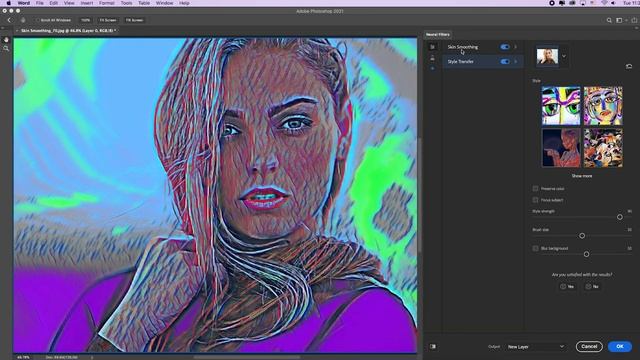Click the volume icon in the menu bar
640x360 pixels.
click(x=613, y=3)
